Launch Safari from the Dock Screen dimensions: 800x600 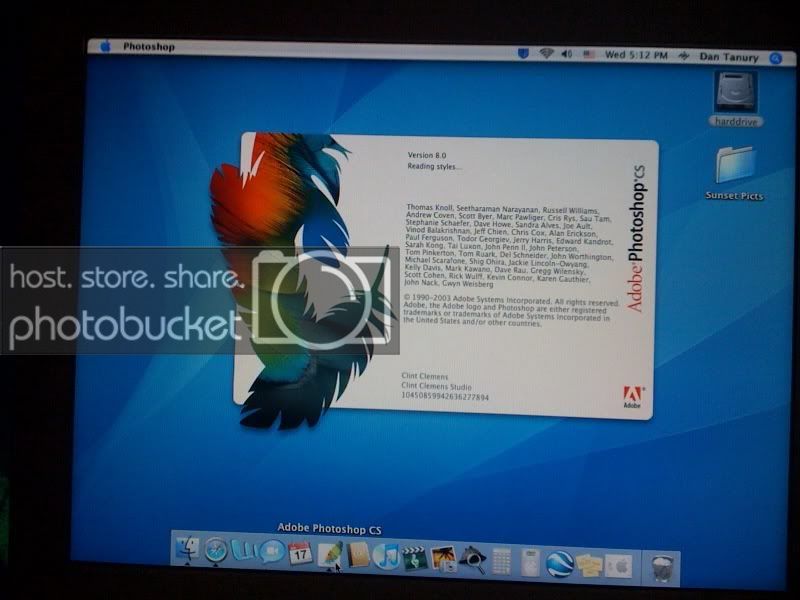pyautogui.click(x=216, y=552)
